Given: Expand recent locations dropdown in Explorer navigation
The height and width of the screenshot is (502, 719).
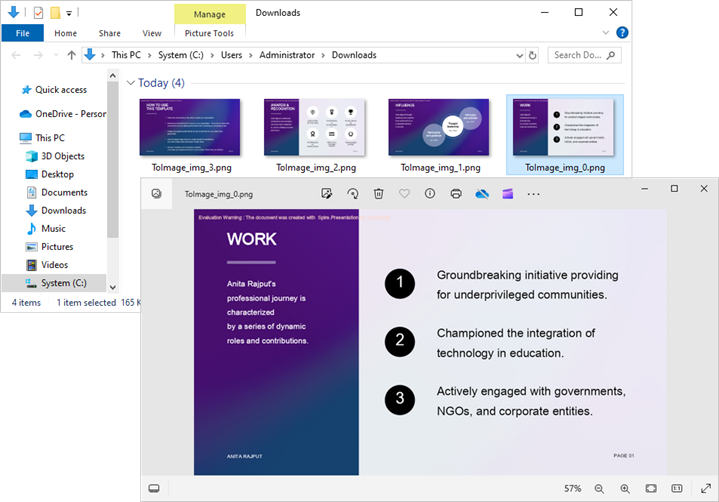Looking at the screenshot, I should 55,55.
